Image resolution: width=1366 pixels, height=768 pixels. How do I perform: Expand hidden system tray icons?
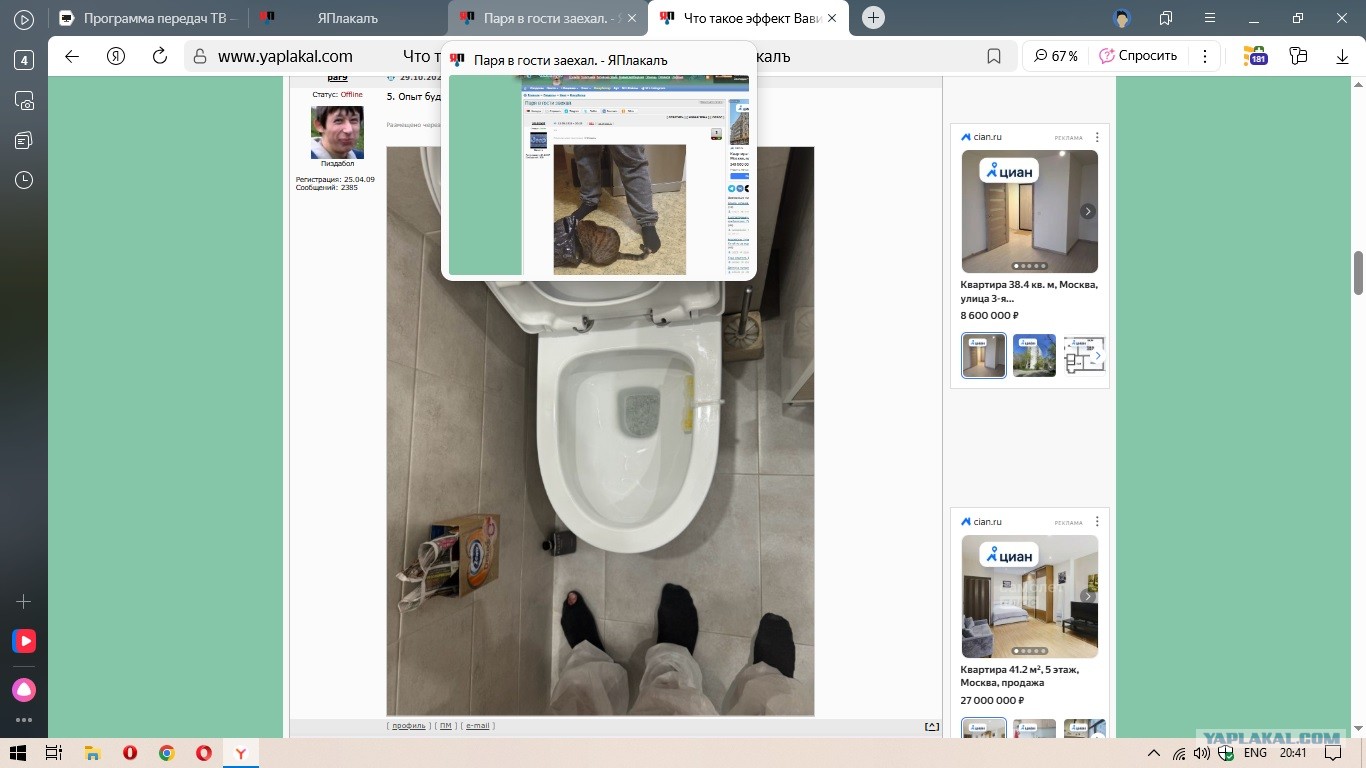coord(1154,753)
